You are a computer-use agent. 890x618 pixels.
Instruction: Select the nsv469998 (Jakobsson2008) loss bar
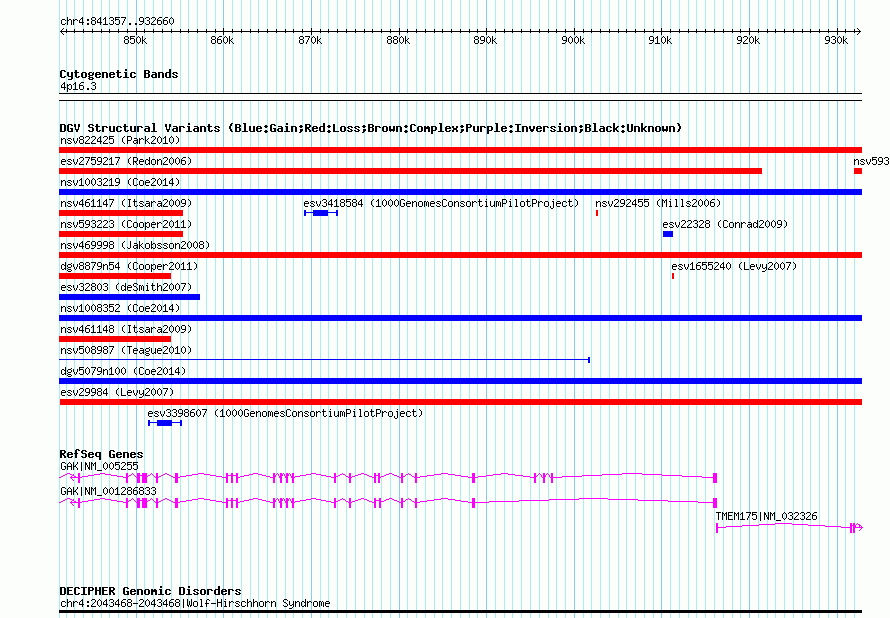tap(460, 255)
